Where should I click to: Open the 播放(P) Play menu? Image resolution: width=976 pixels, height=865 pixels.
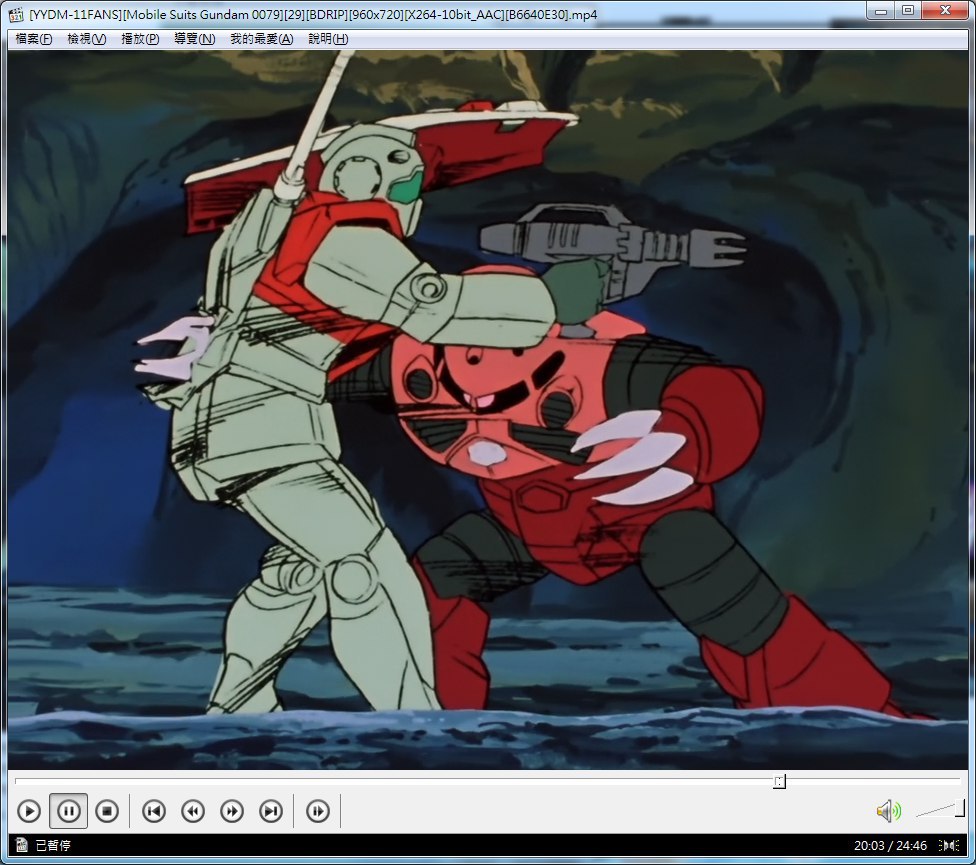(x=140, y=39)
